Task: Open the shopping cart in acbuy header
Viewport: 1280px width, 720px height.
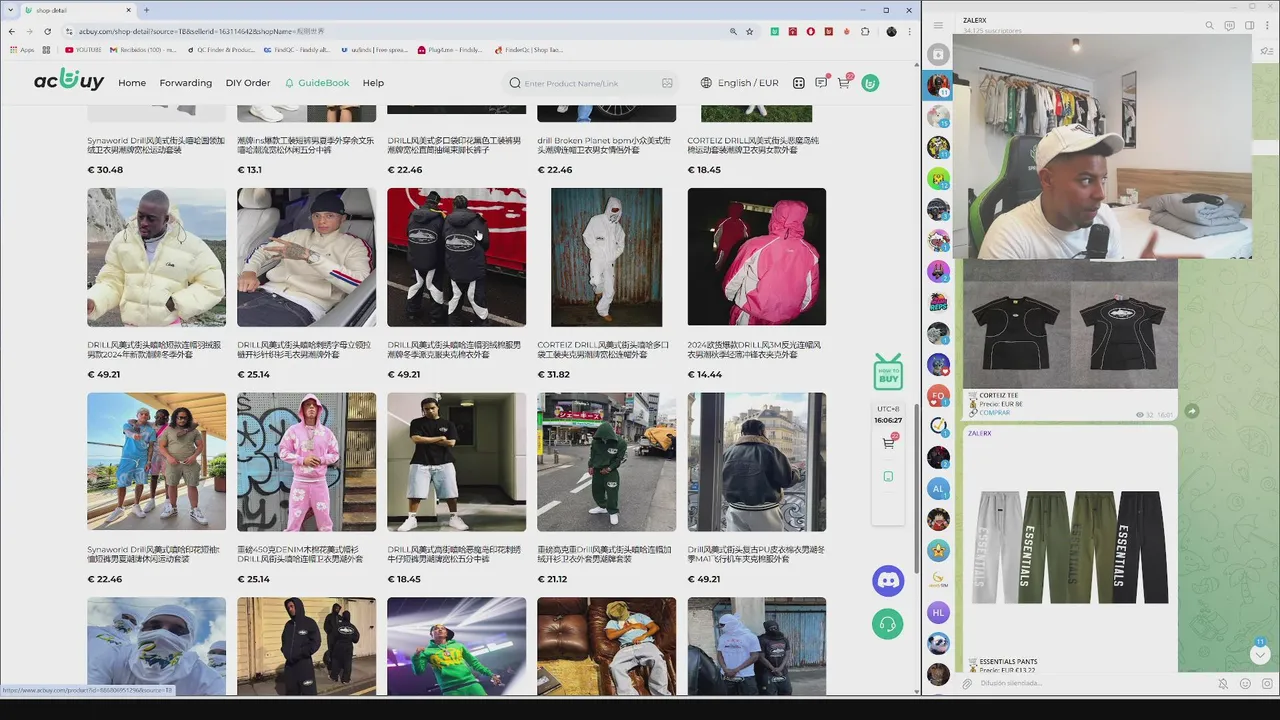Action: (x=844, y=82)
